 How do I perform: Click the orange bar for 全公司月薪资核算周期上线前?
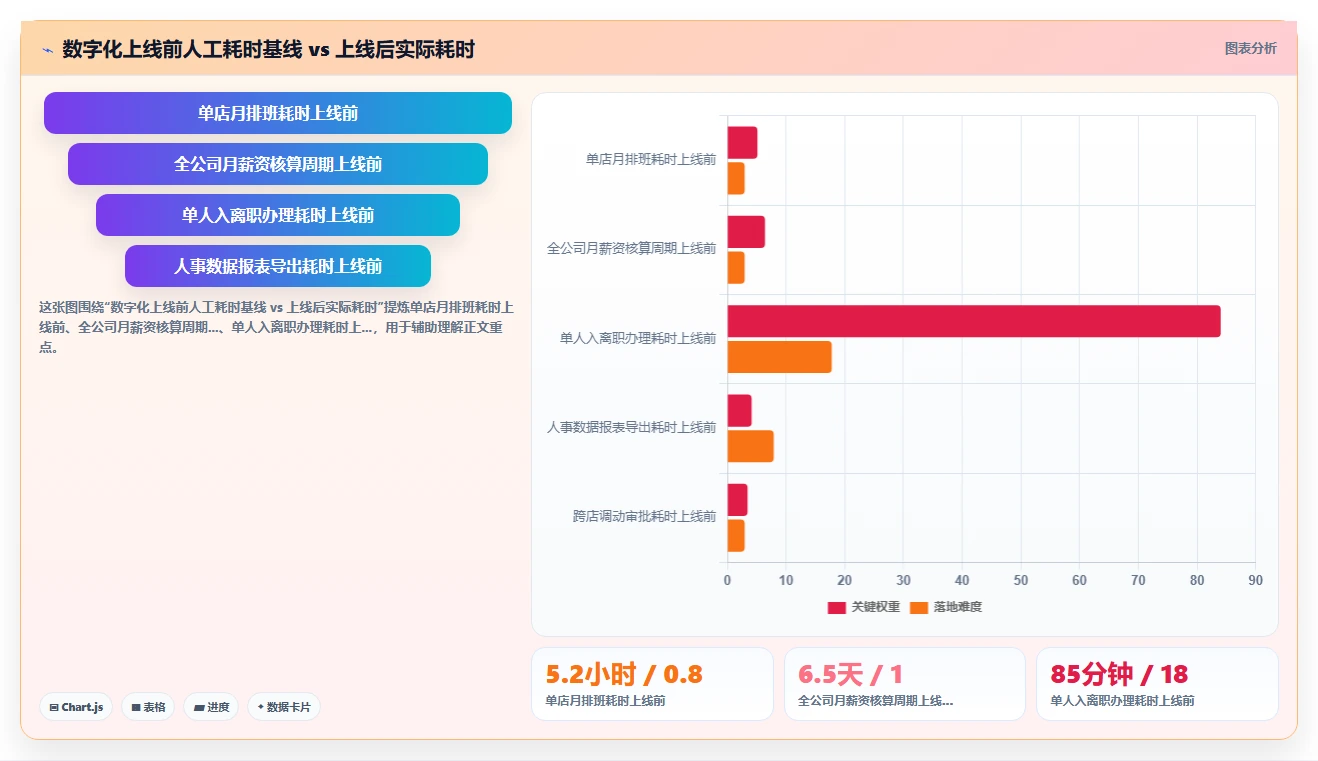736,268
